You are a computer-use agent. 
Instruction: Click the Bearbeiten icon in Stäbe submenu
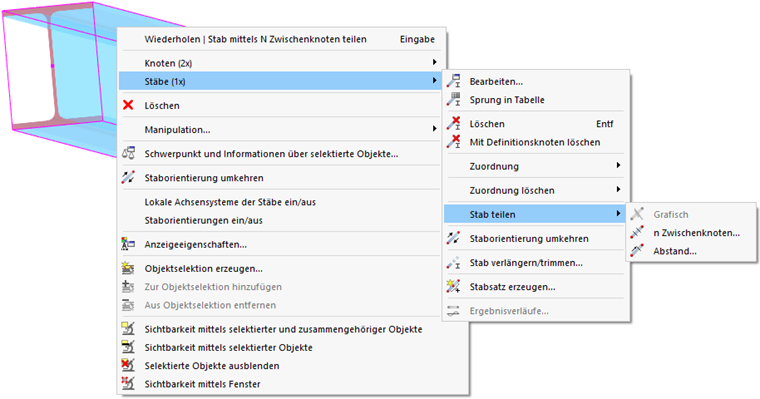click(453, 81)
